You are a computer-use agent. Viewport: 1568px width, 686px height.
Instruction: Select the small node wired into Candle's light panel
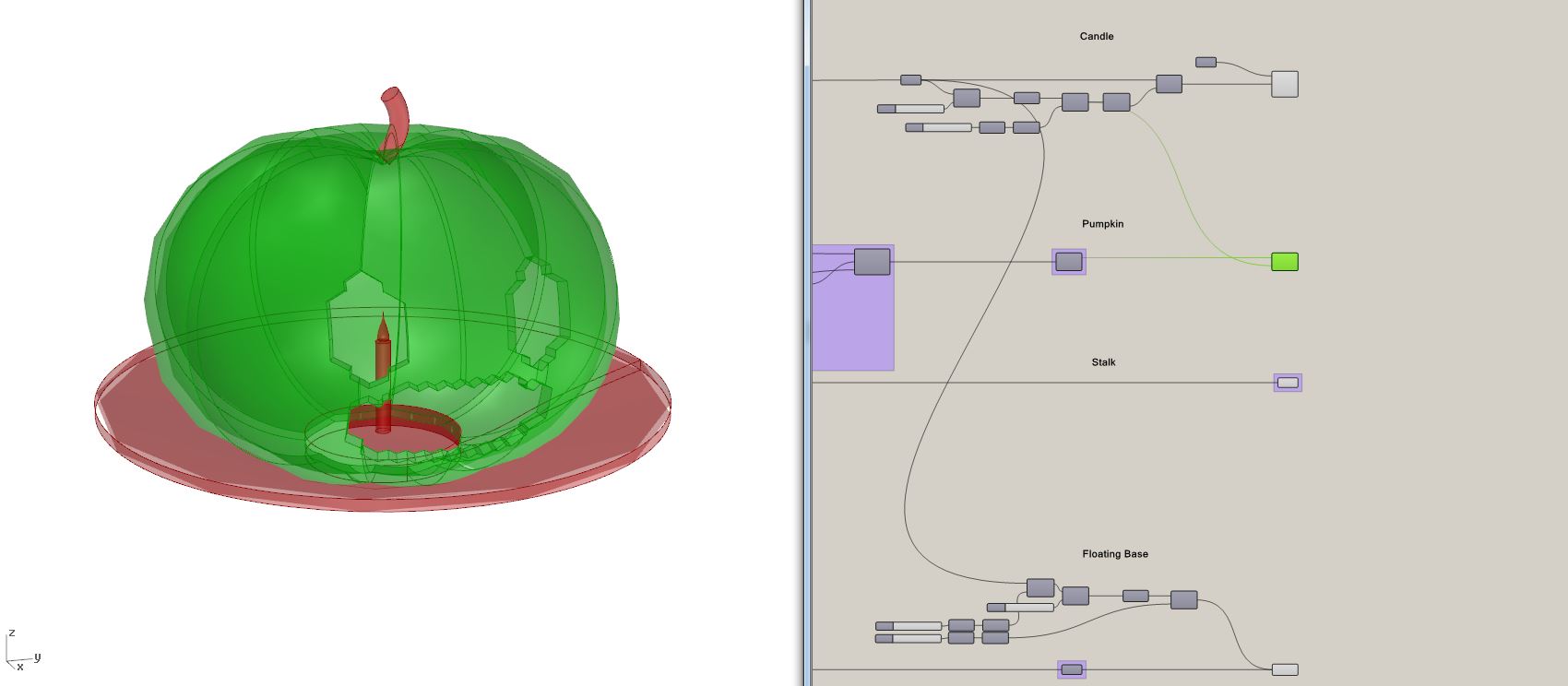click(x=1206, y=62)
